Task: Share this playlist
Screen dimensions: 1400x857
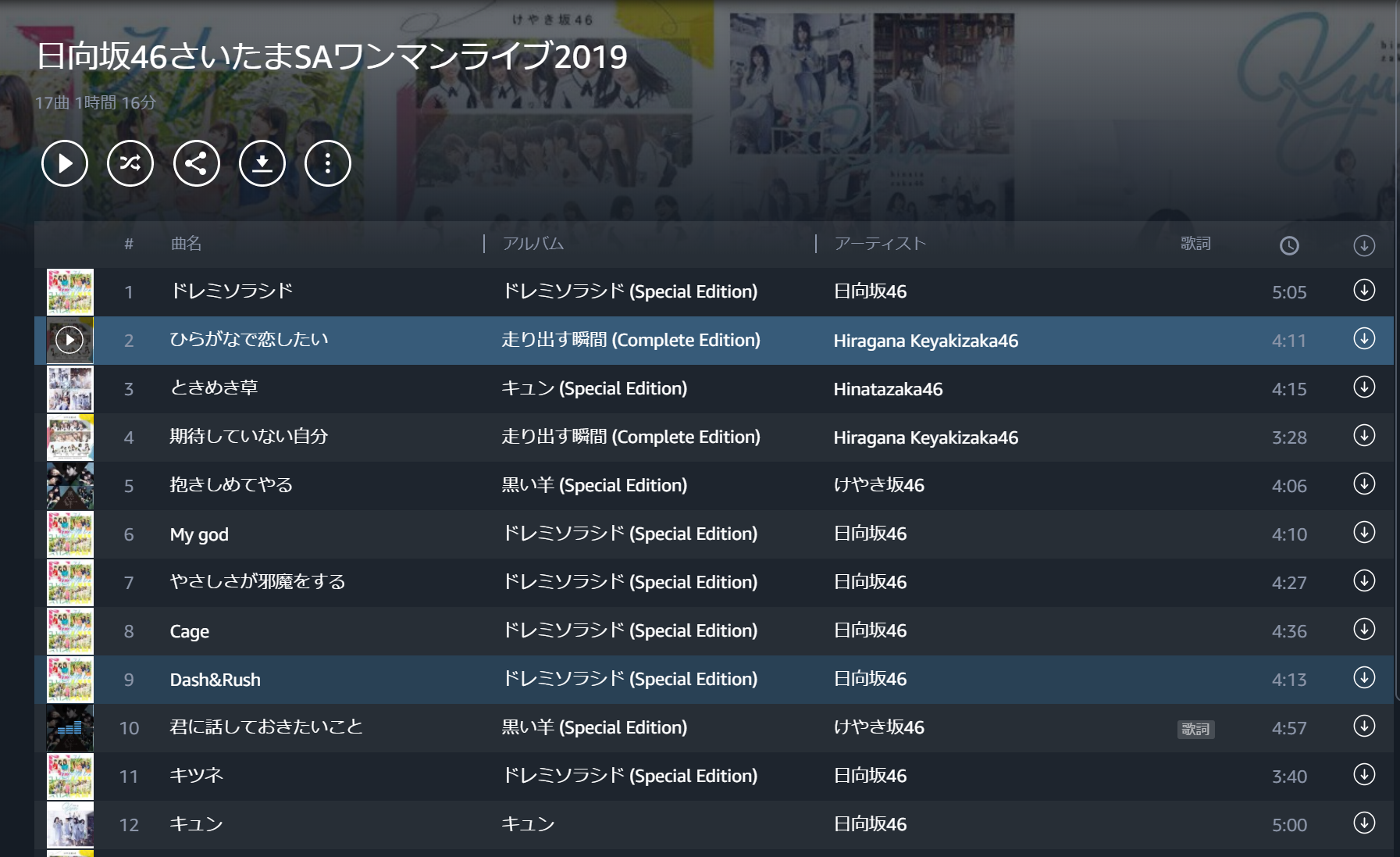Action: tap(196, 163)
